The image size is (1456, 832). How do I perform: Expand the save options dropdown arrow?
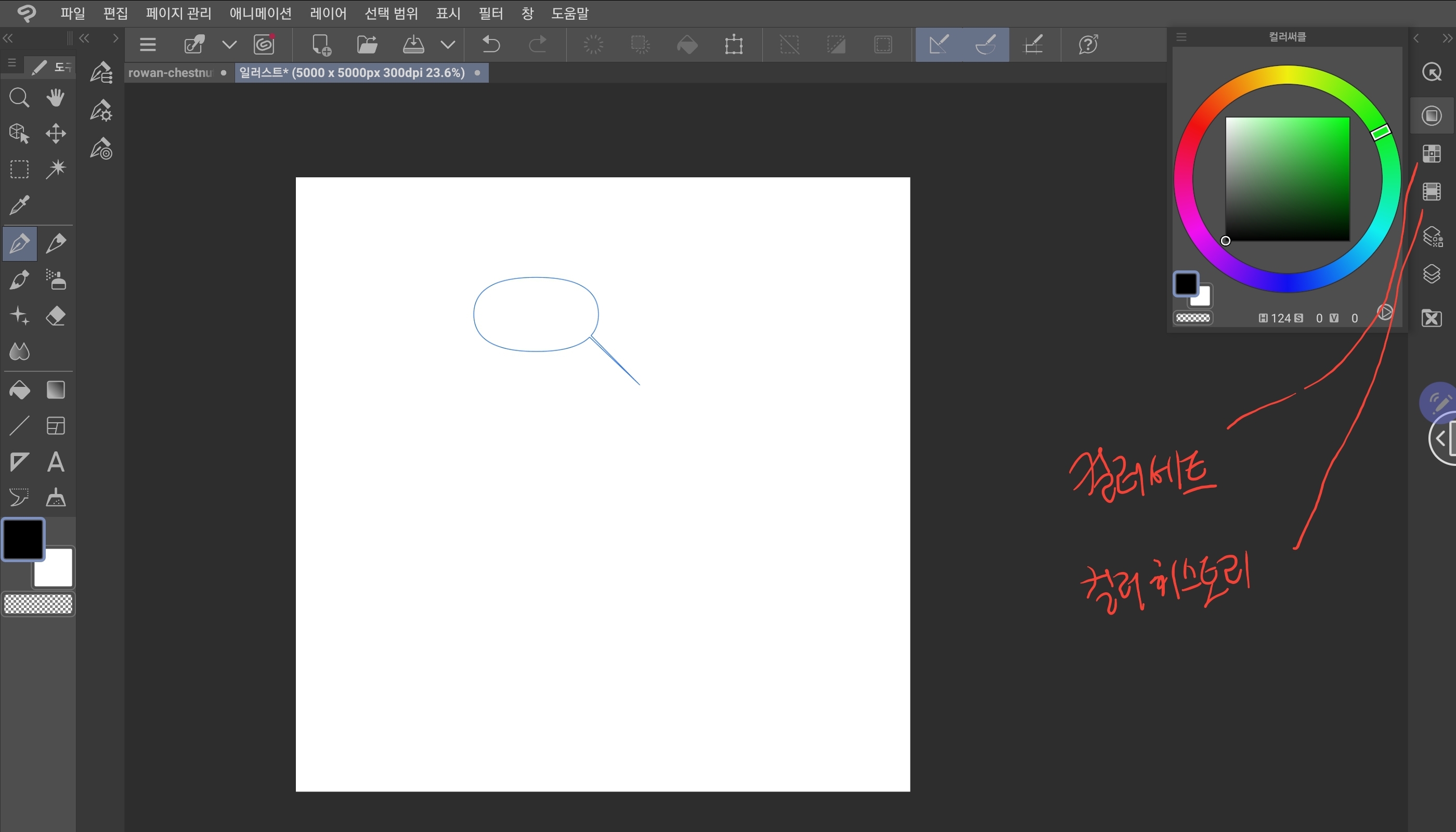(x=448, y=44)
